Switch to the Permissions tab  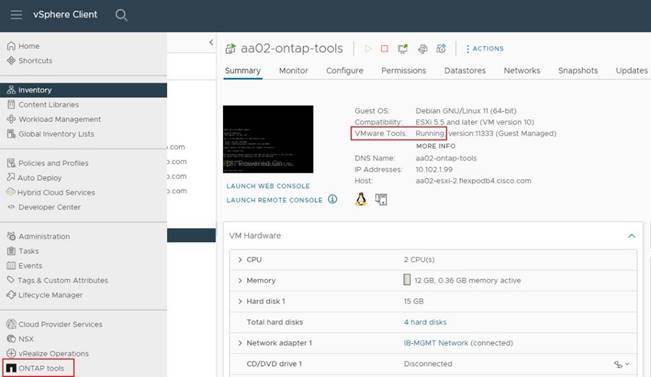404,71
